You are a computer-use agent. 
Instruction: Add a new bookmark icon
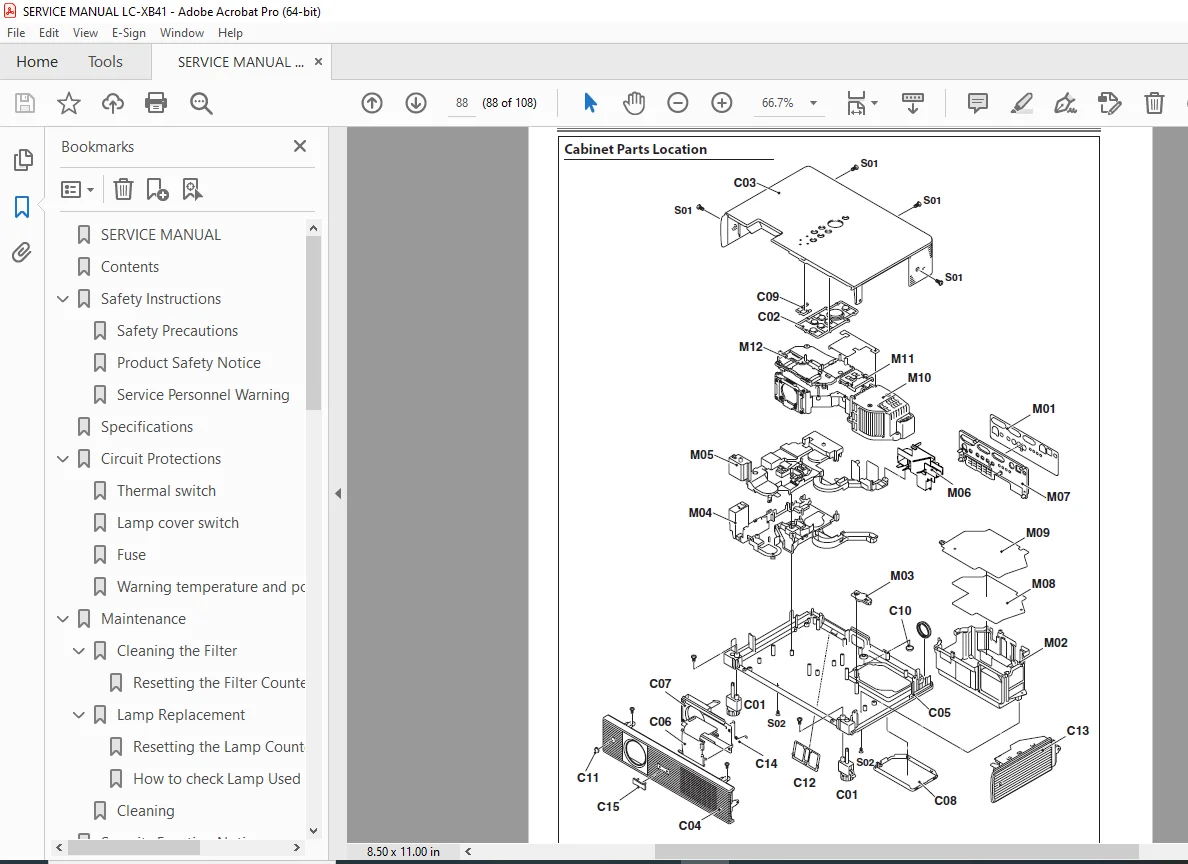pos(157,189)
